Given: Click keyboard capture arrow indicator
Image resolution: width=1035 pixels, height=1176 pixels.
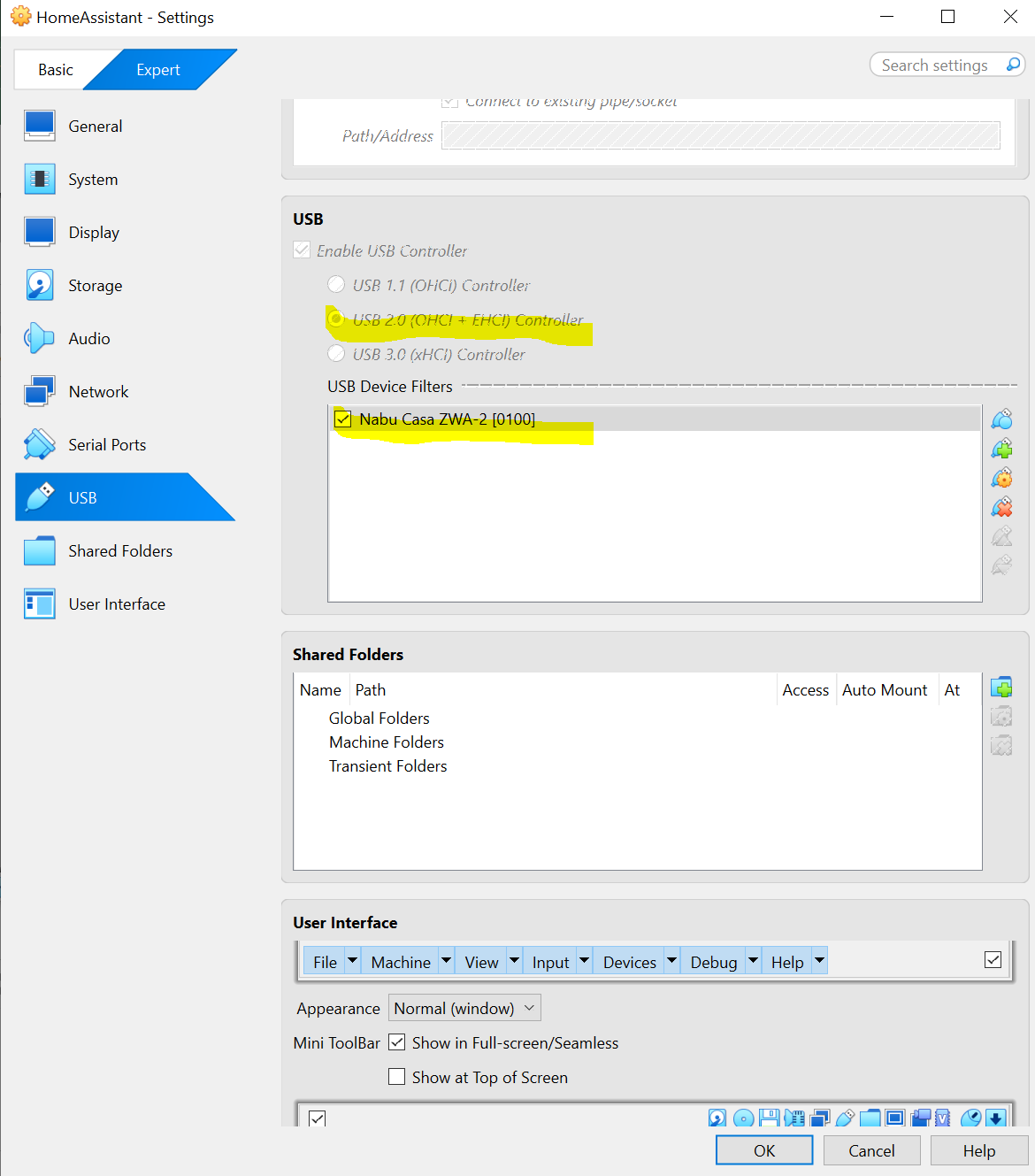Looking at the screenshot, I should pos(996,1118).
